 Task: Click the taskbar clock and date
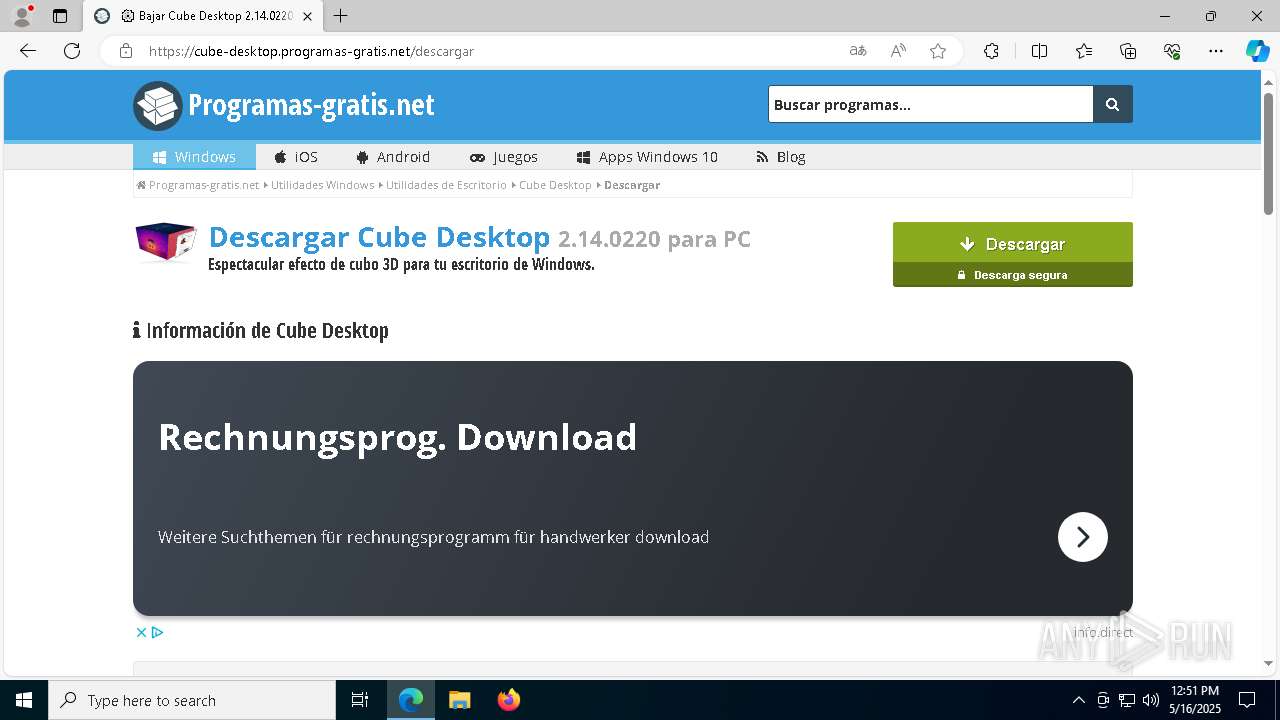[x=1195, y=700]
